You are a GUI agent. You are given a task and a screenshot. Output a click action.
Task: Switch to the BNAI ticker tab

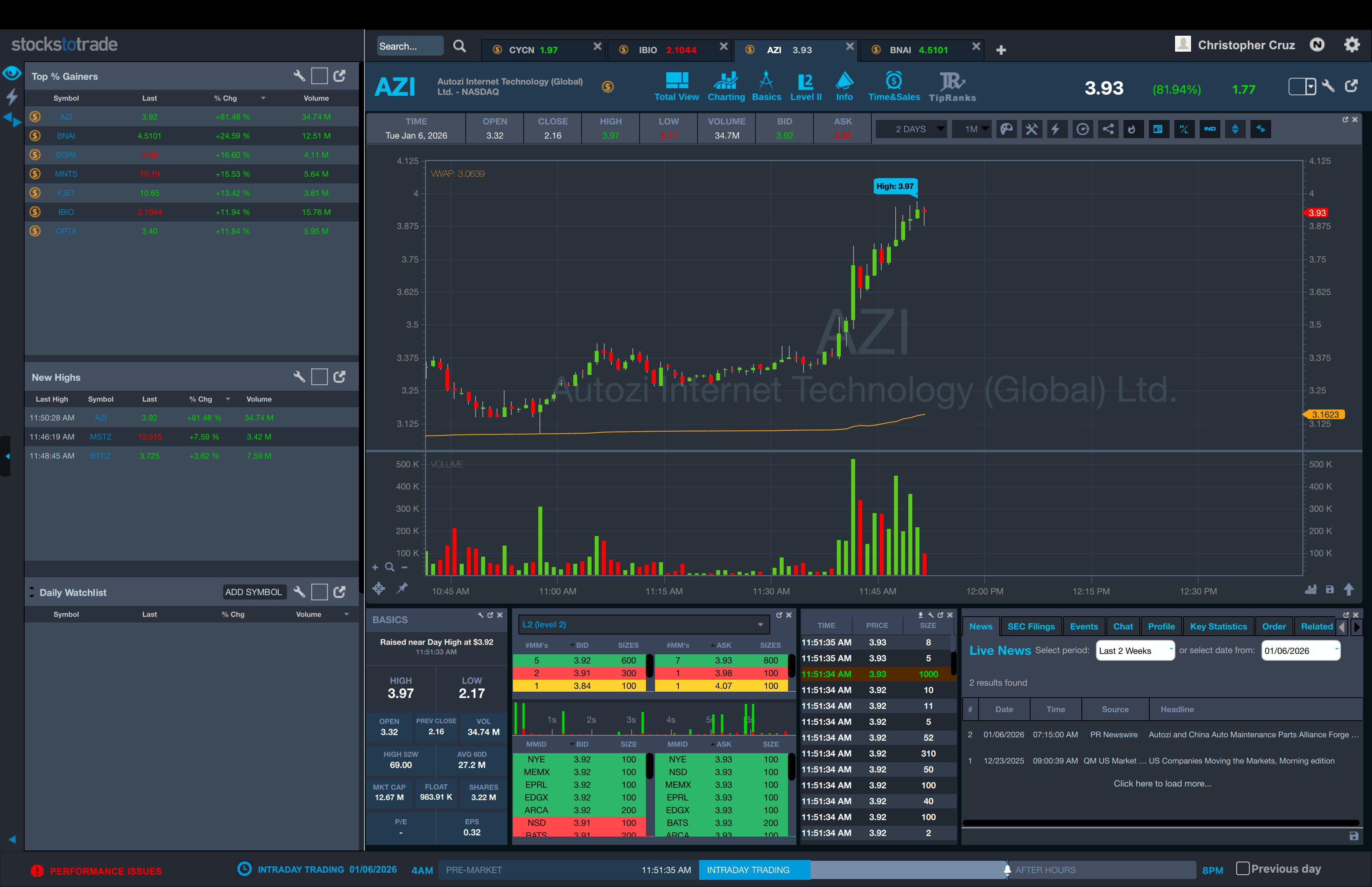pos(918,50)
